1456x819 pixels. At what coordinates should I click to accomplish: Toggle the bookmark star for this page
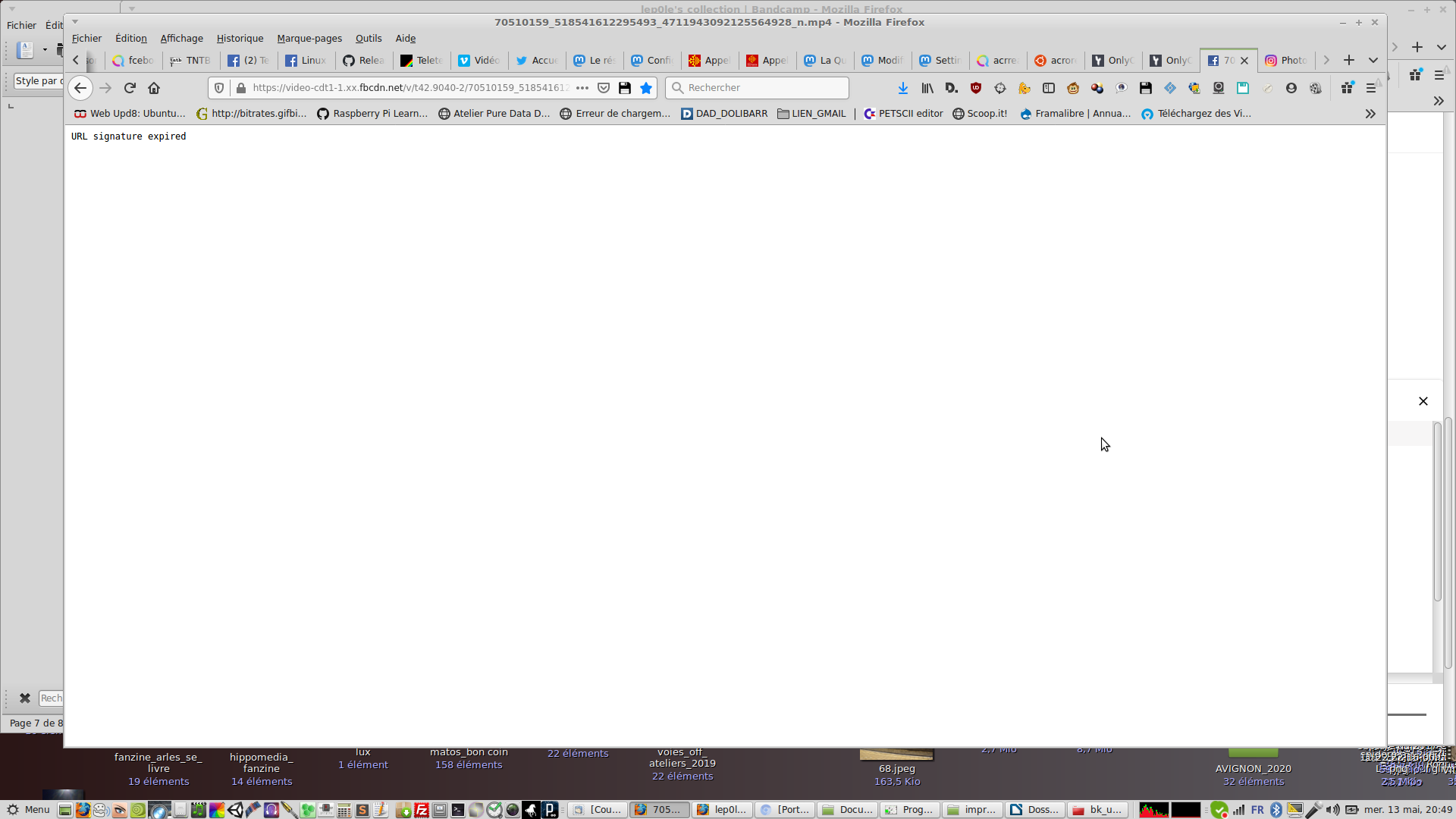tap(646, 88)
